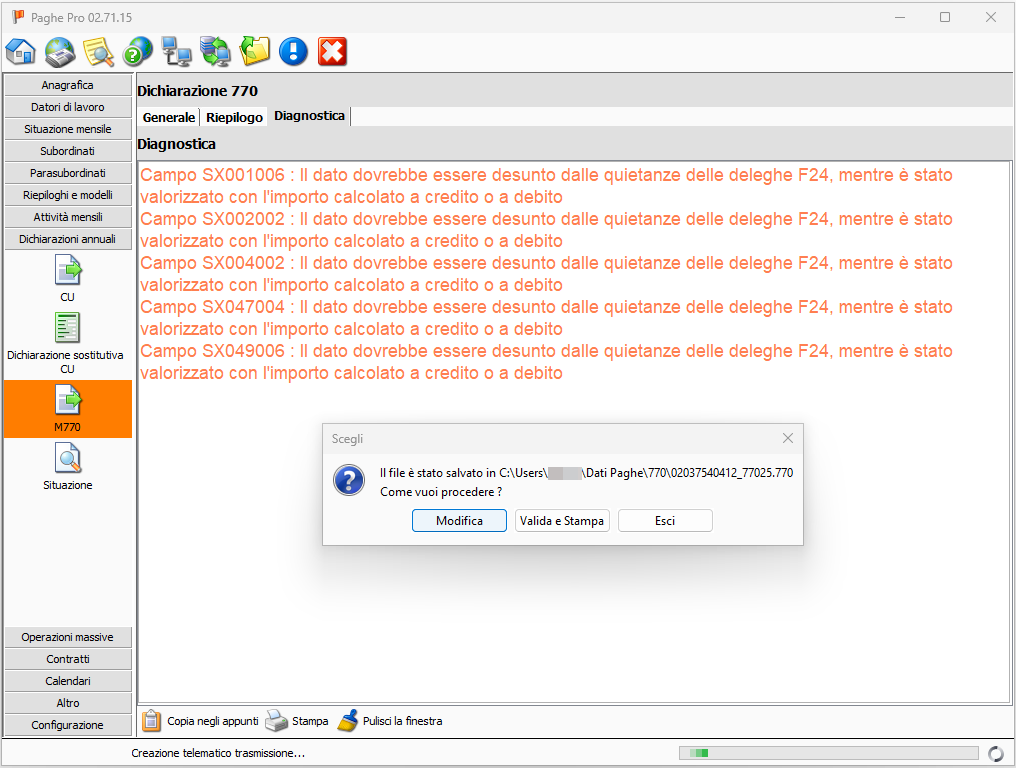Screen dimensions: 1016x768
Task: Expand the Anagrafica sidebar section
Action: point(68,85)
